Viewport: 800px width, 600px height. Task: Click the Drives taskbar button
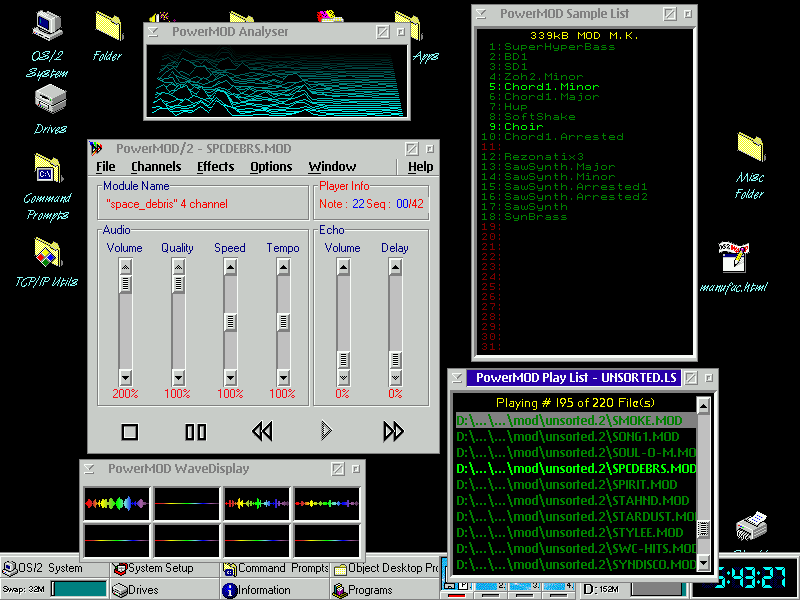coord(164,590)
